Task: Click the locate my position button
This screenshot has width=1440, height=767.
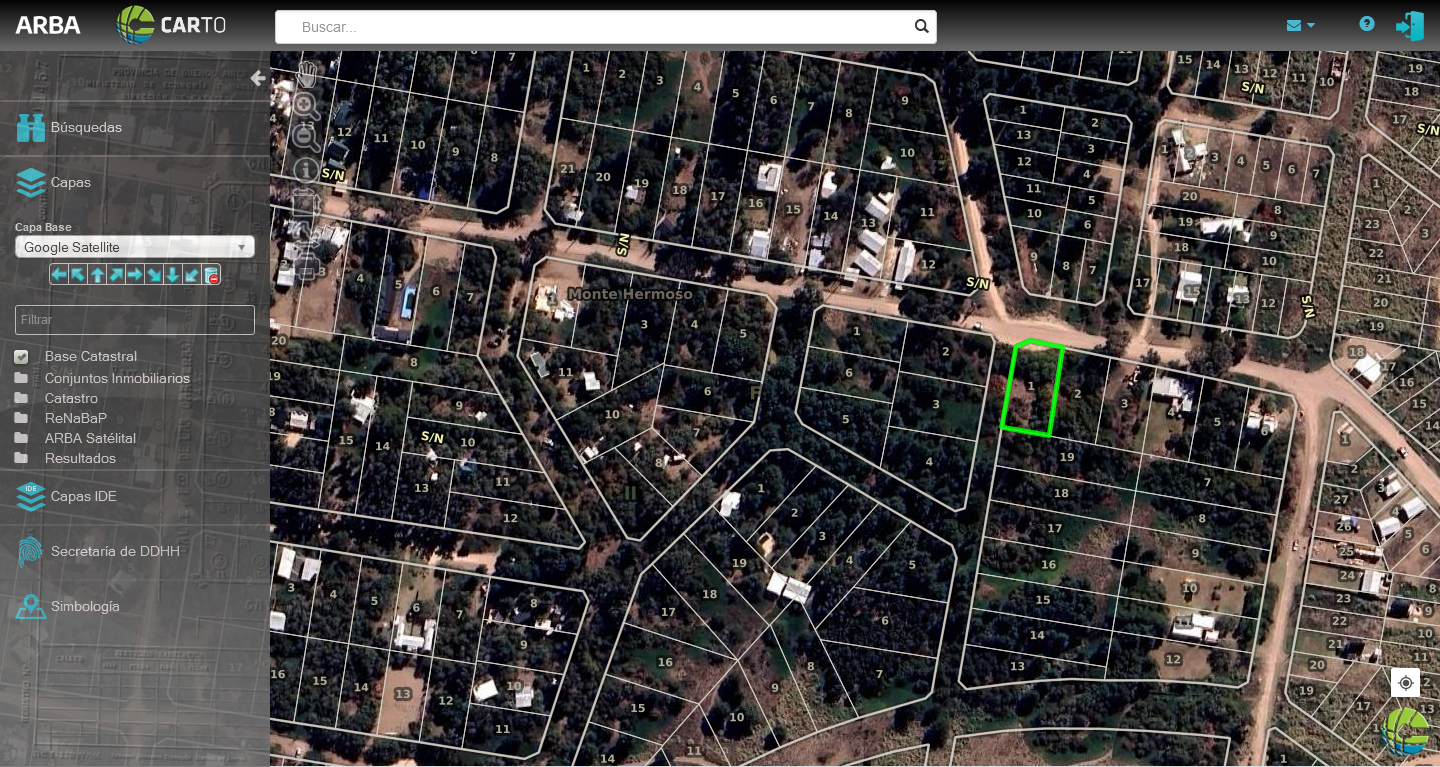Action: pos(1405,683)
